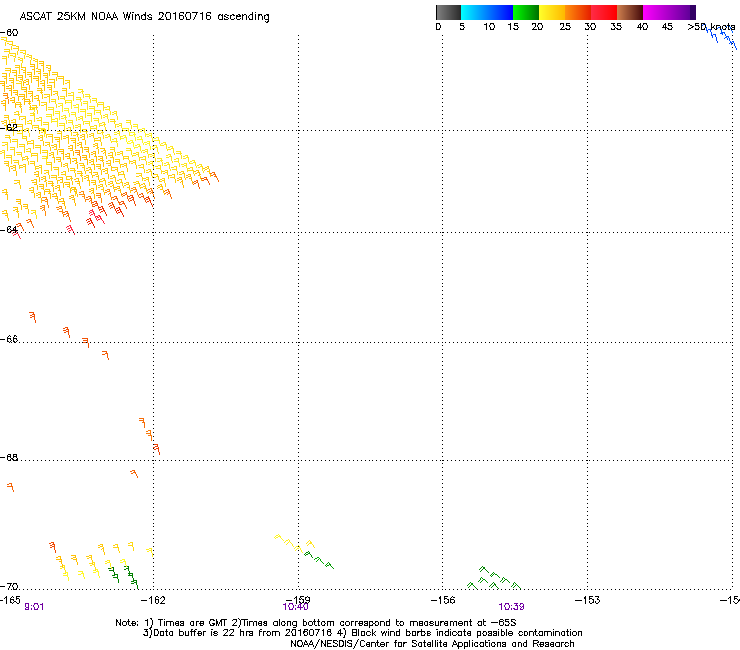The image size is (740, 650).
Task: Click the note line 'Times are GMT'
Action: point(316,623)
